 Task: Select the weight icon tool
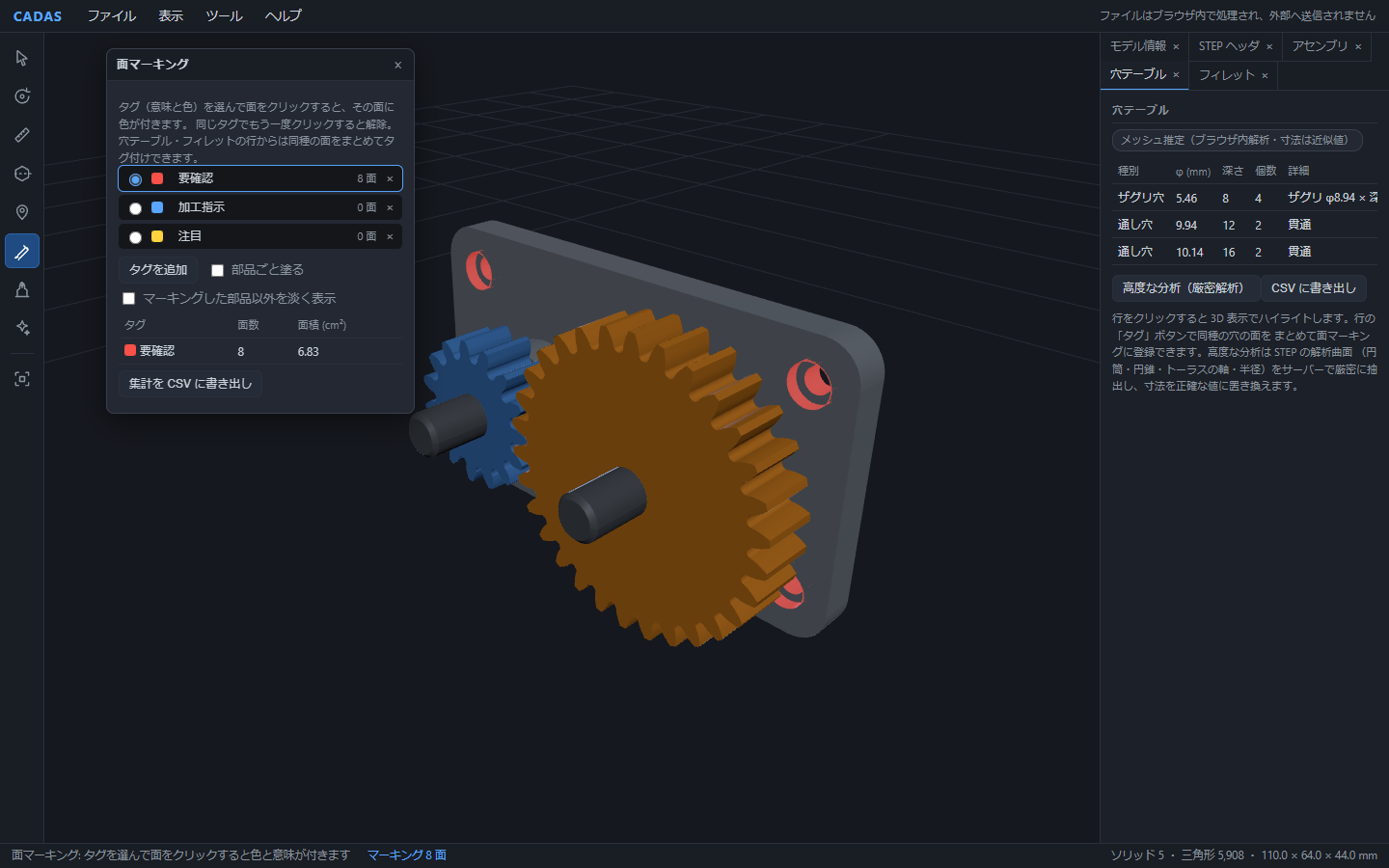coord(22,289)
